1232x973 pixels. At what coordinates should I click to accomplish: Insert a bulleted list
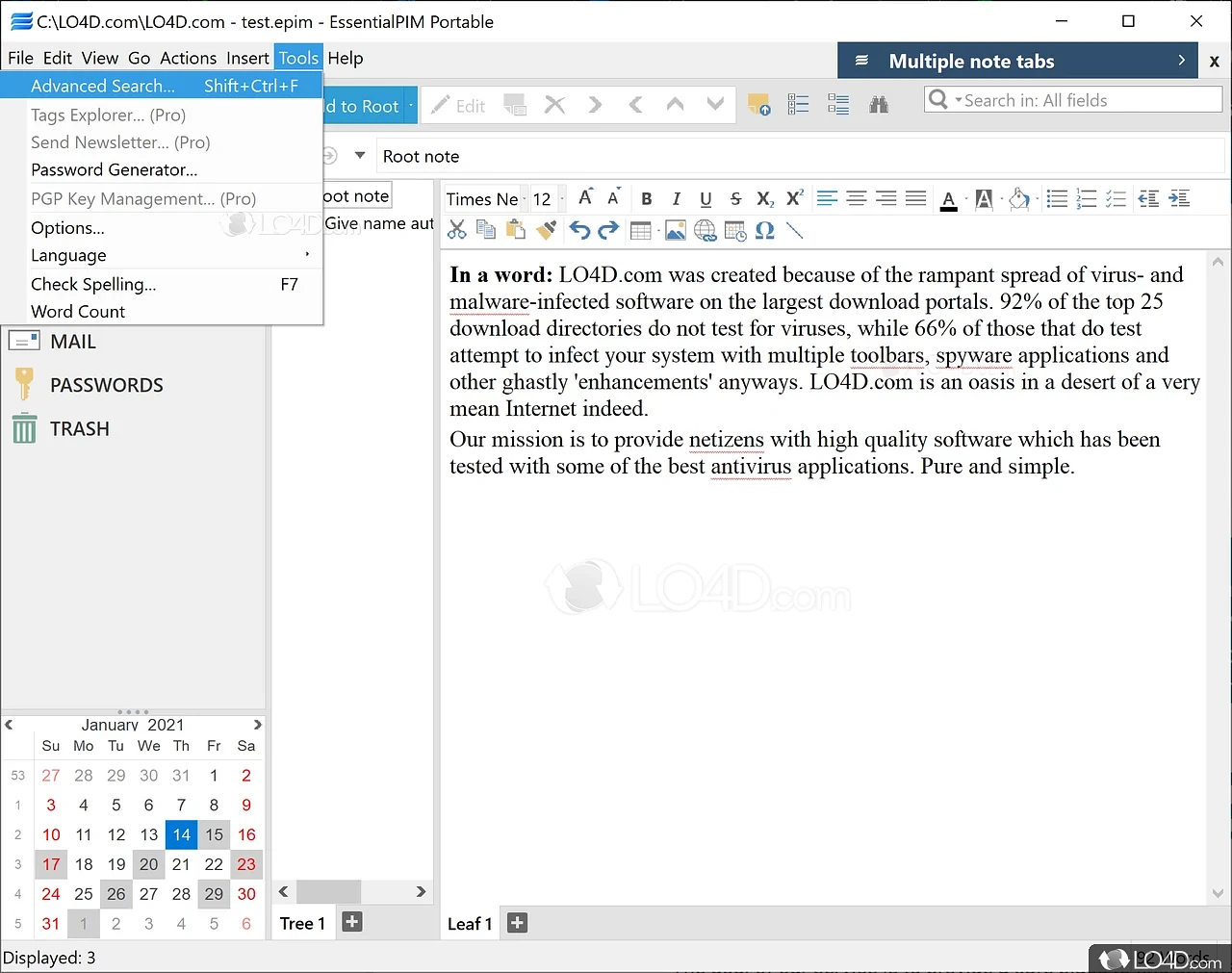click(1057, 199)
